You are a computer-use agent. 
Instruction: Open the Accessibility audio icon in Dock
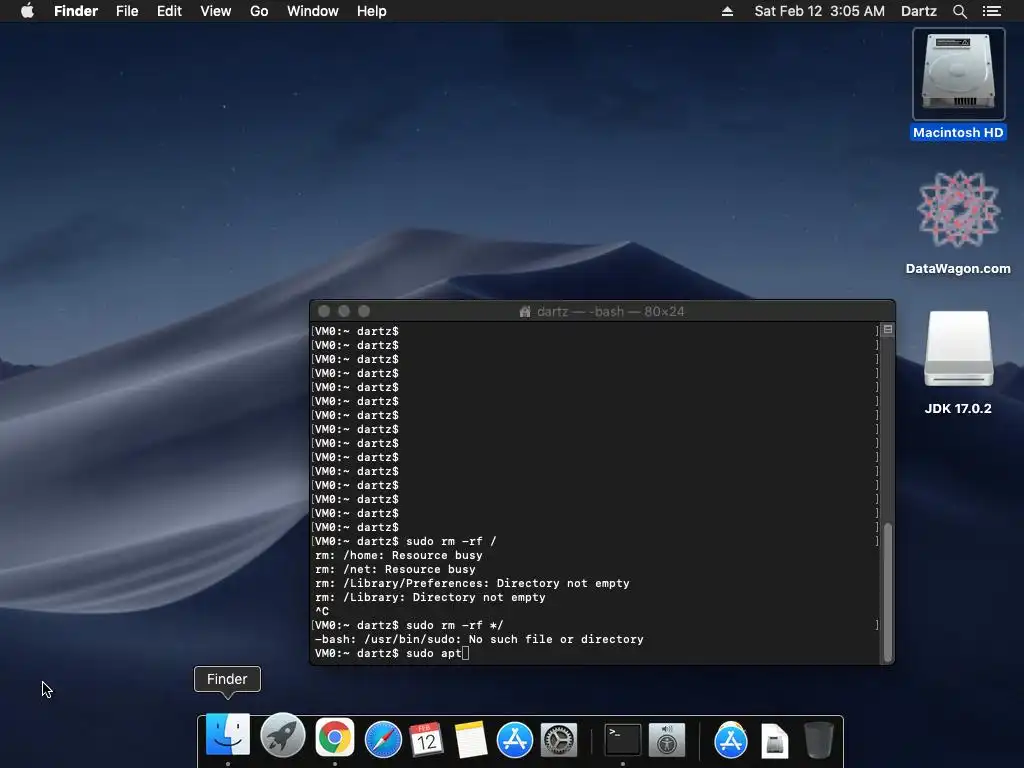point(667,740)
